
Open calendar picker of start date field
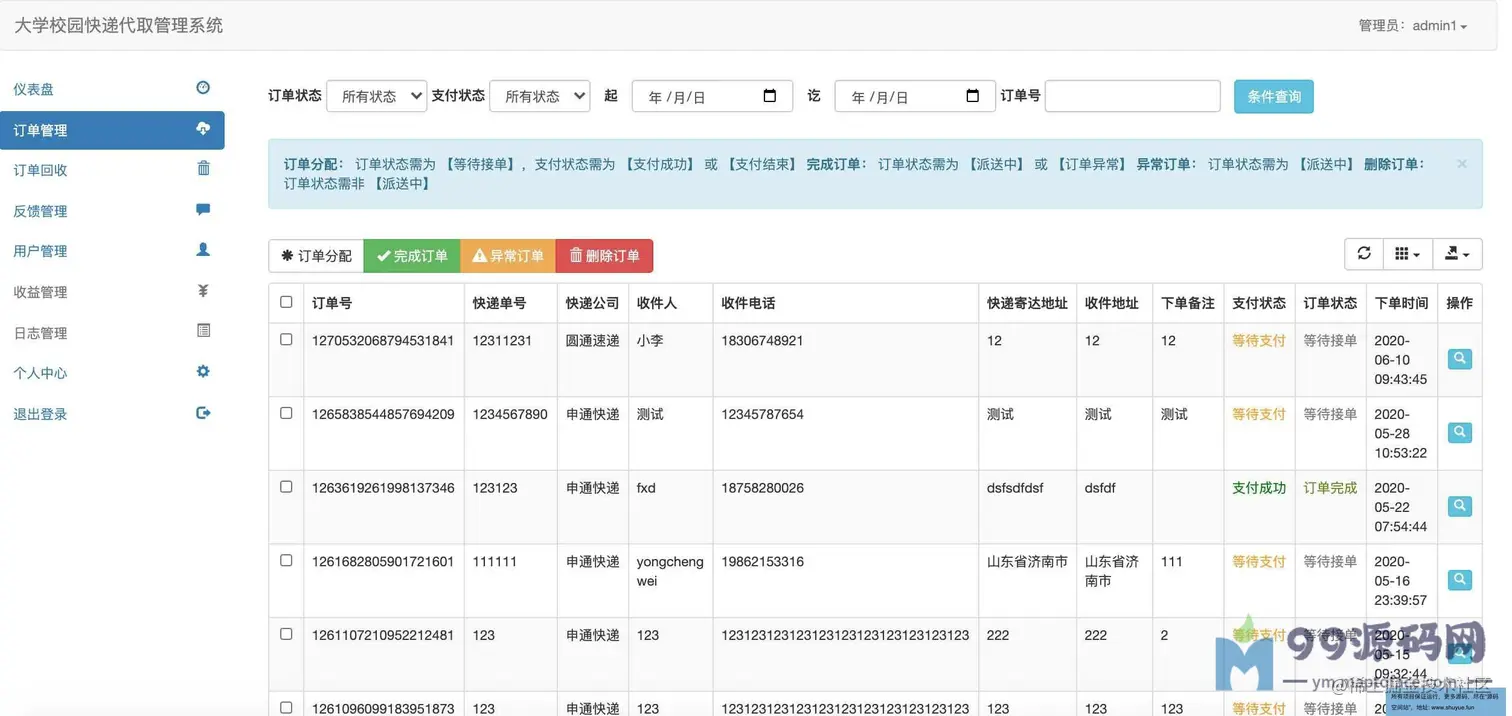770,96
